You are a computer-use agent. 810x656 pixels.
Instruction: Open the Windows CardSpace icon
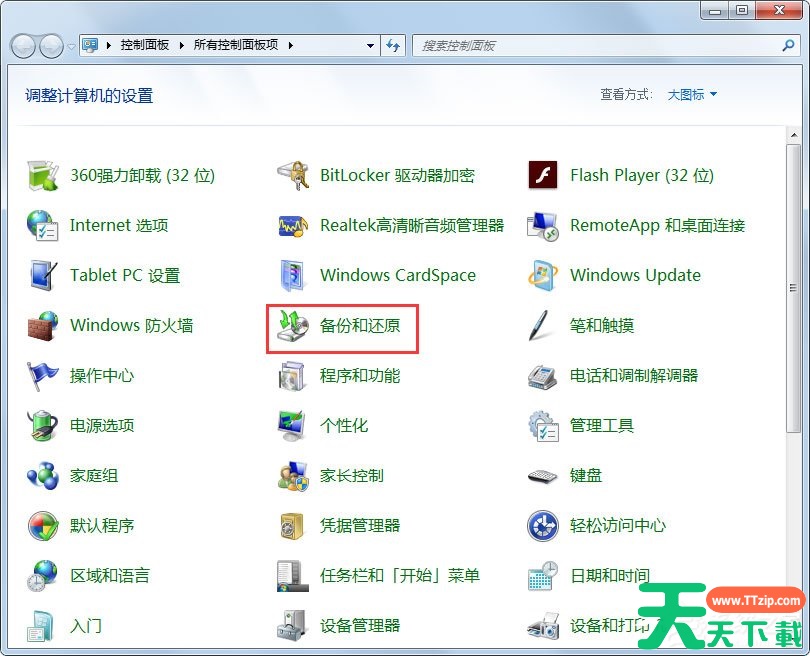pyautogui.click(x=292, y=275)
